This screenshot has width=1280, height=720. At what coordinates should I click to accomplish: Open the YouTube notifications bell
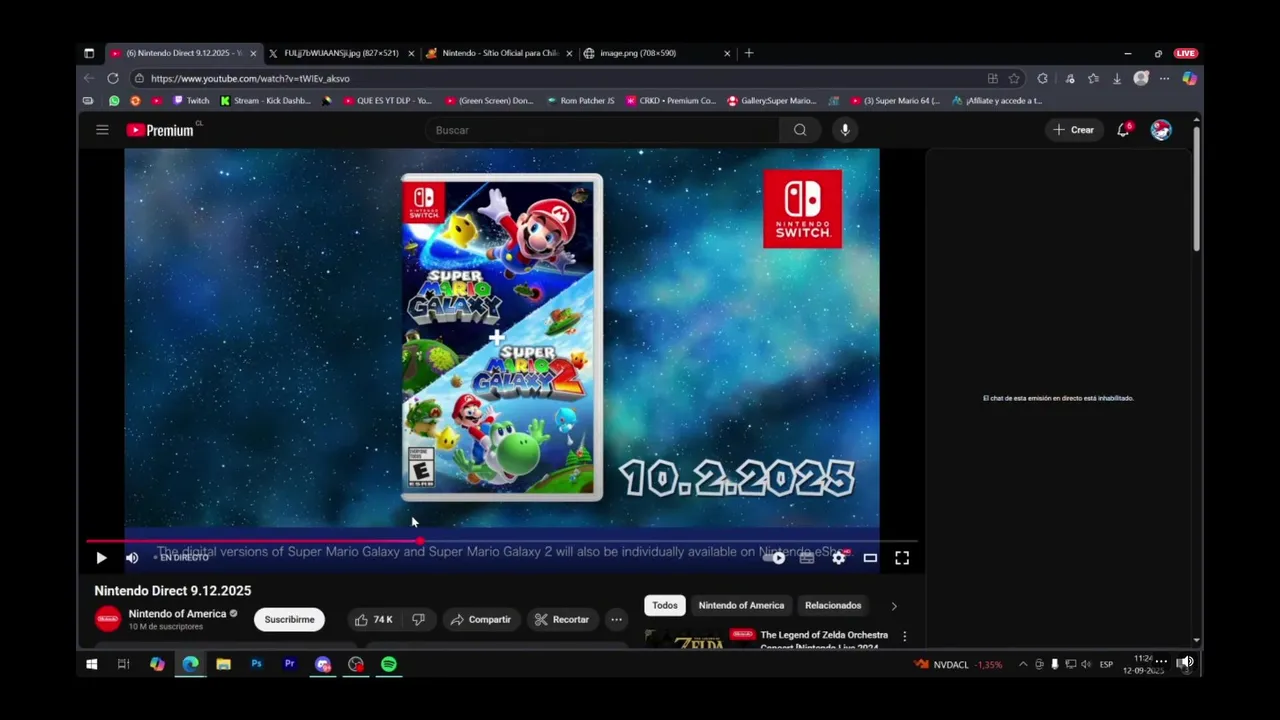pyautogui.click(x=1124, y=130)
